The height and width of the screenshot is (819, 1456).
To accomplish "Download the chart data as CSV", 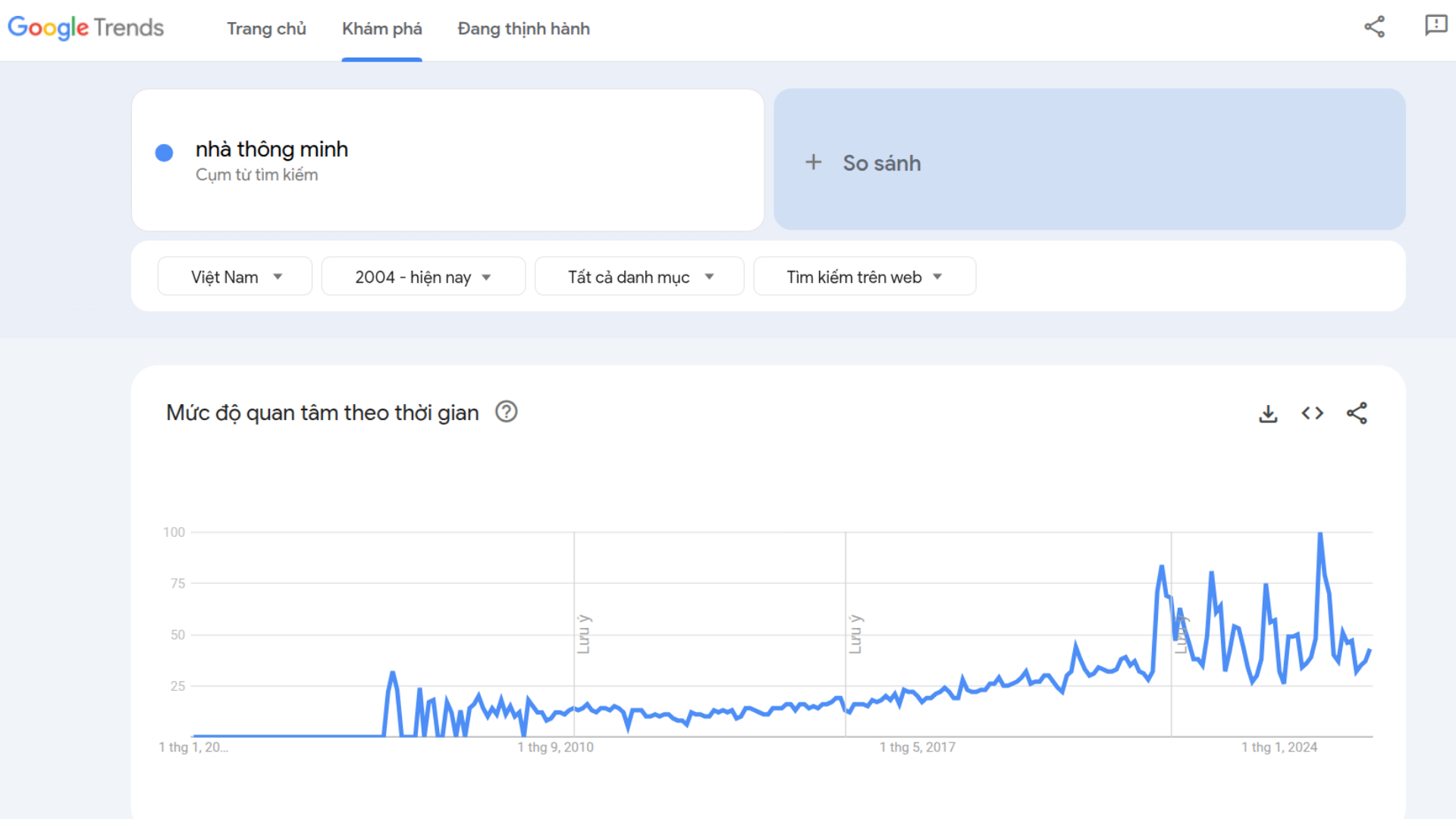I will pyautogui.click(x=1268, y=413).
